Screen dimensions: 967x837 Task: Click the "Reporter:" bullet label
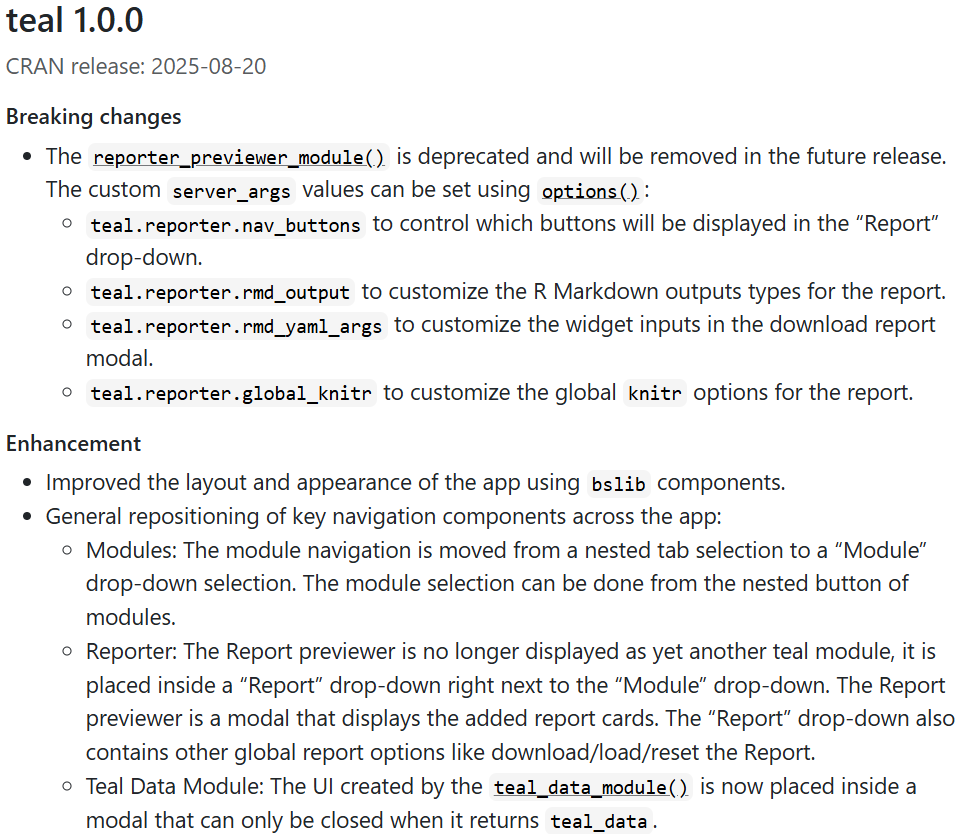click(x=126, y=652)
